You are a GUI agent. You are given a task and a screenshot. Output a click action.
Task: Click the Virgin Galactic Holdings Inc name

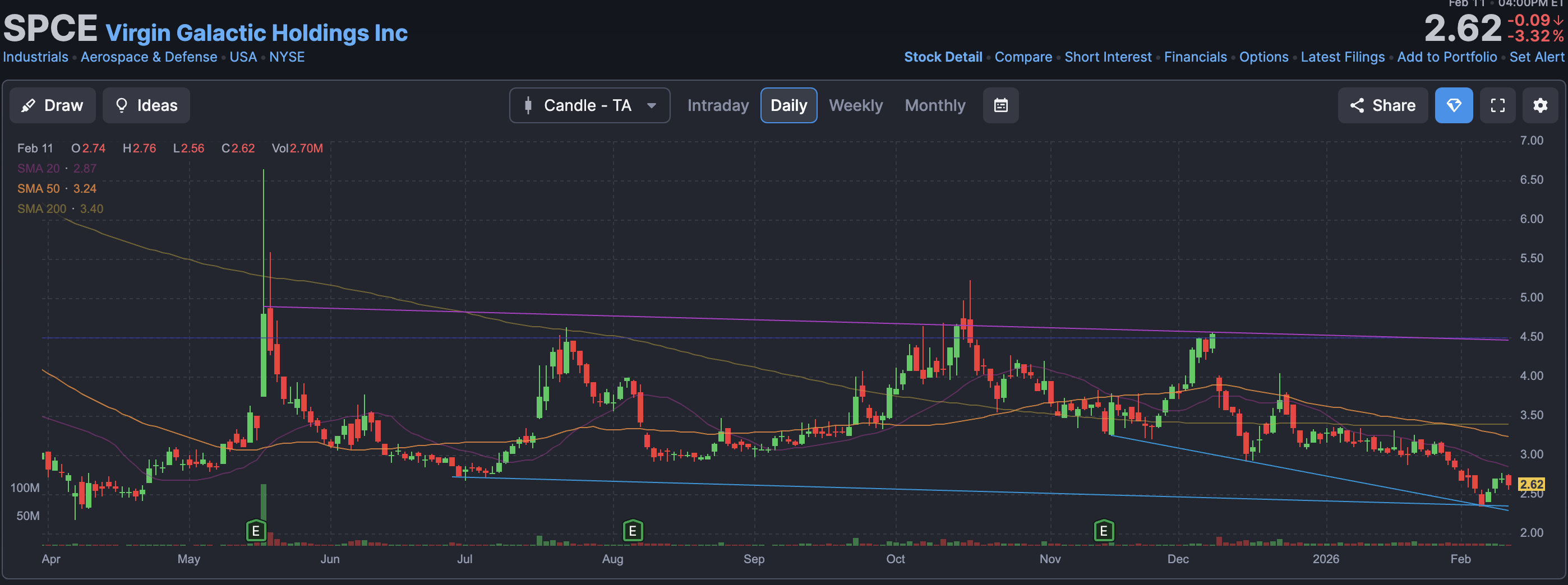[x=256, y=33]
